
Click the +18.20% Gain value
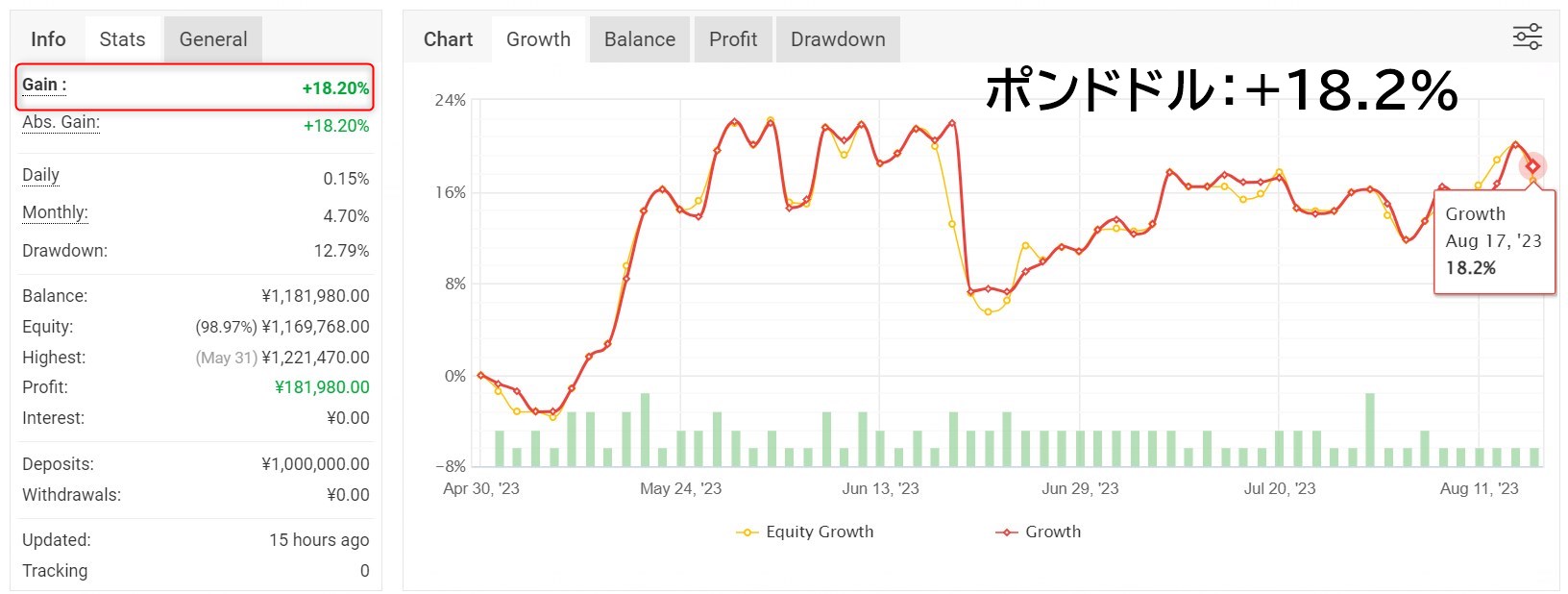pos(335,88)
